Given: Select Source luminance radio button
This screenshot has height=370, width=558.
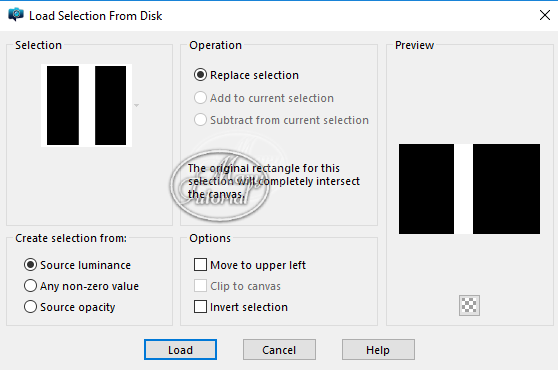Looking at the screenshot, I should (77, 265).
